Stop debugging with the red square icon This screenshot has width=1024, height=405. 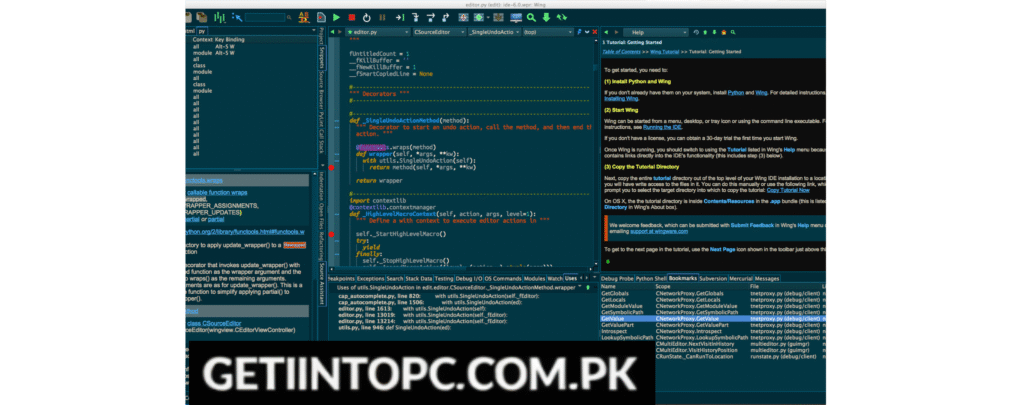click(352, 18)
